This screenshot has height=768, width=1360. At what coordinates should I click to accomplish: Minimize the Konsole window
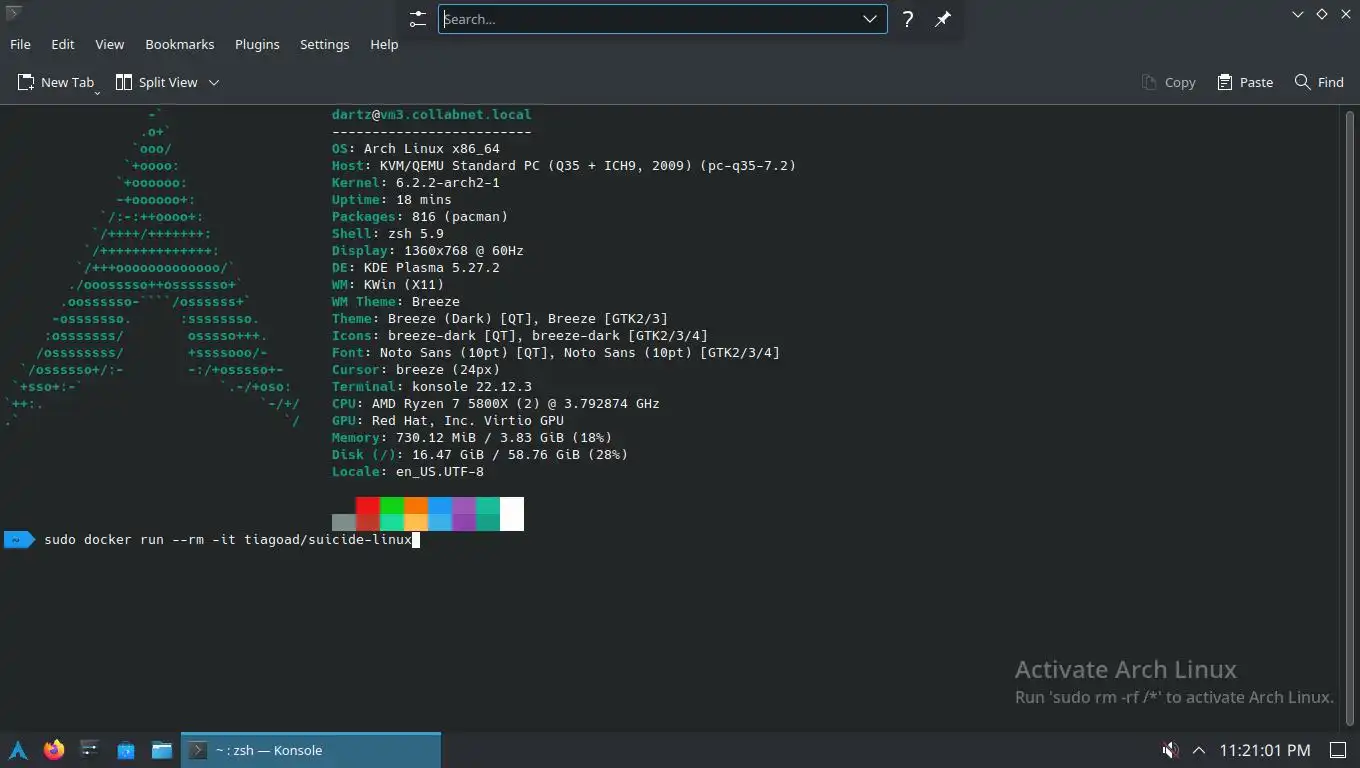pos(1298,14)
